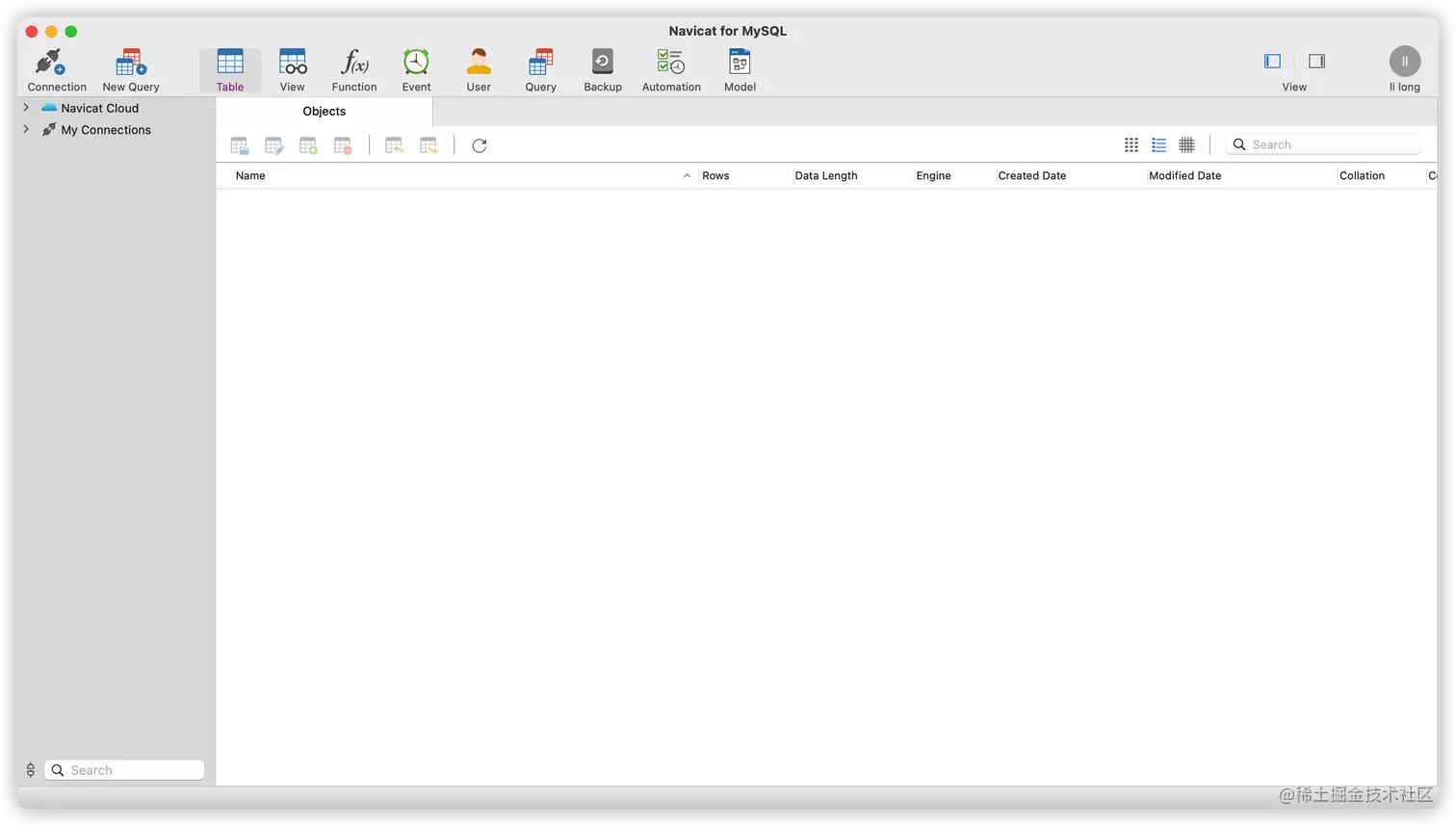Sort by the Engine column header
This screenshot has height=827, width=1456.
point(933,175)
